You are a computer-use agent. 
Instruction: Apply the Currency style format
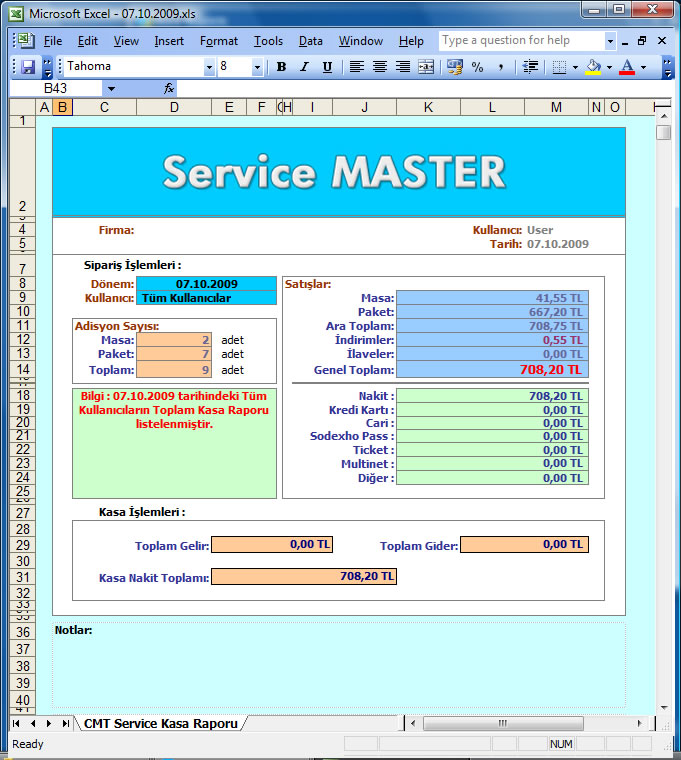[455, 67]
